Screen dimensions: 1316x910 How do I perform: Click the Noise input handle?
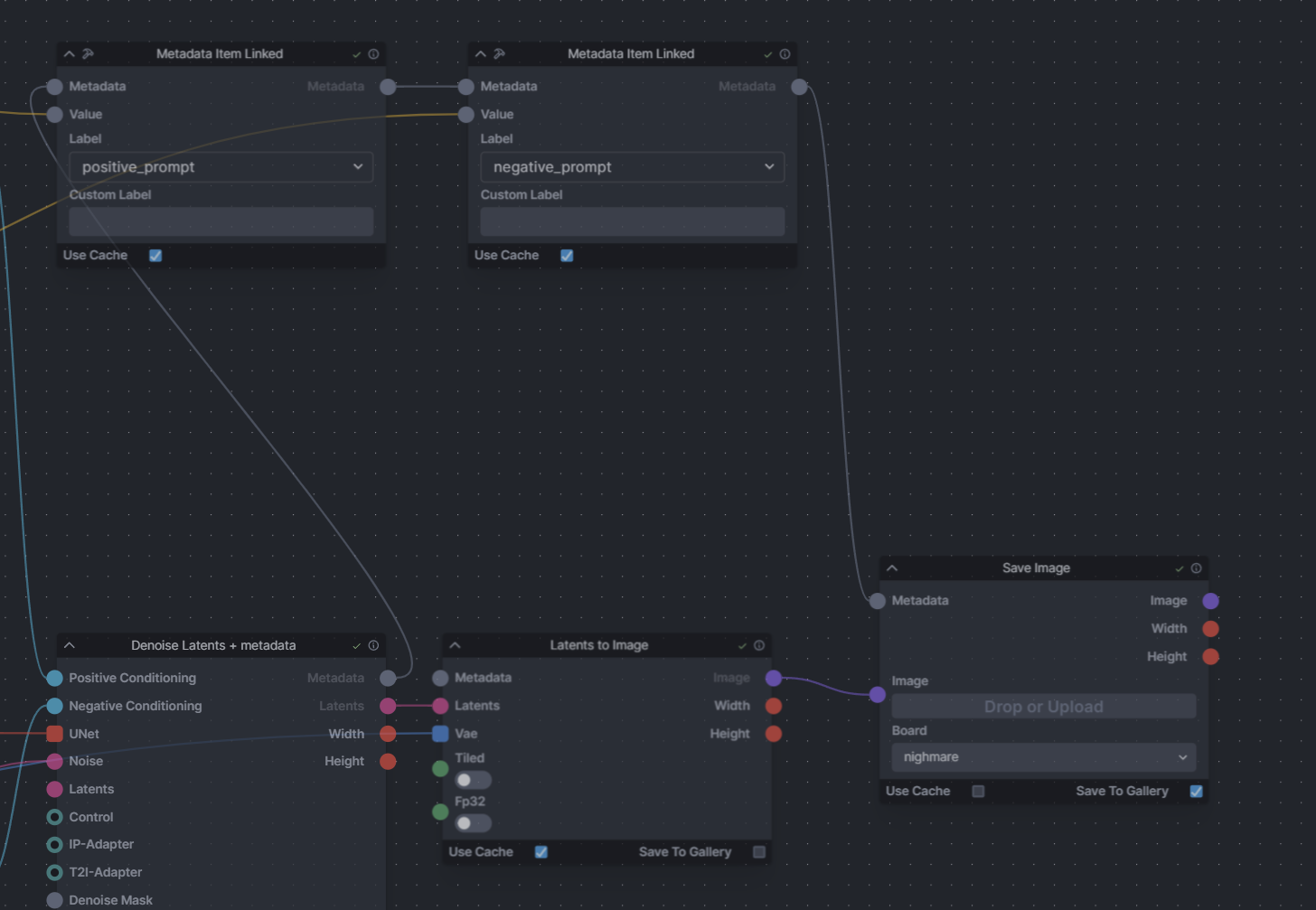tap(55, 762)
